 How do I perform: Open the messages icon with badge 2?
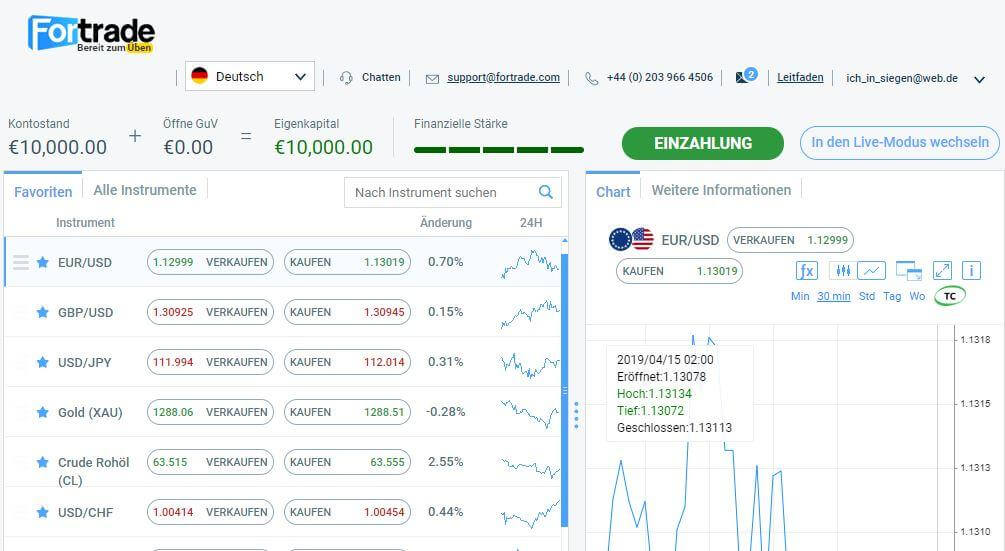746,76
